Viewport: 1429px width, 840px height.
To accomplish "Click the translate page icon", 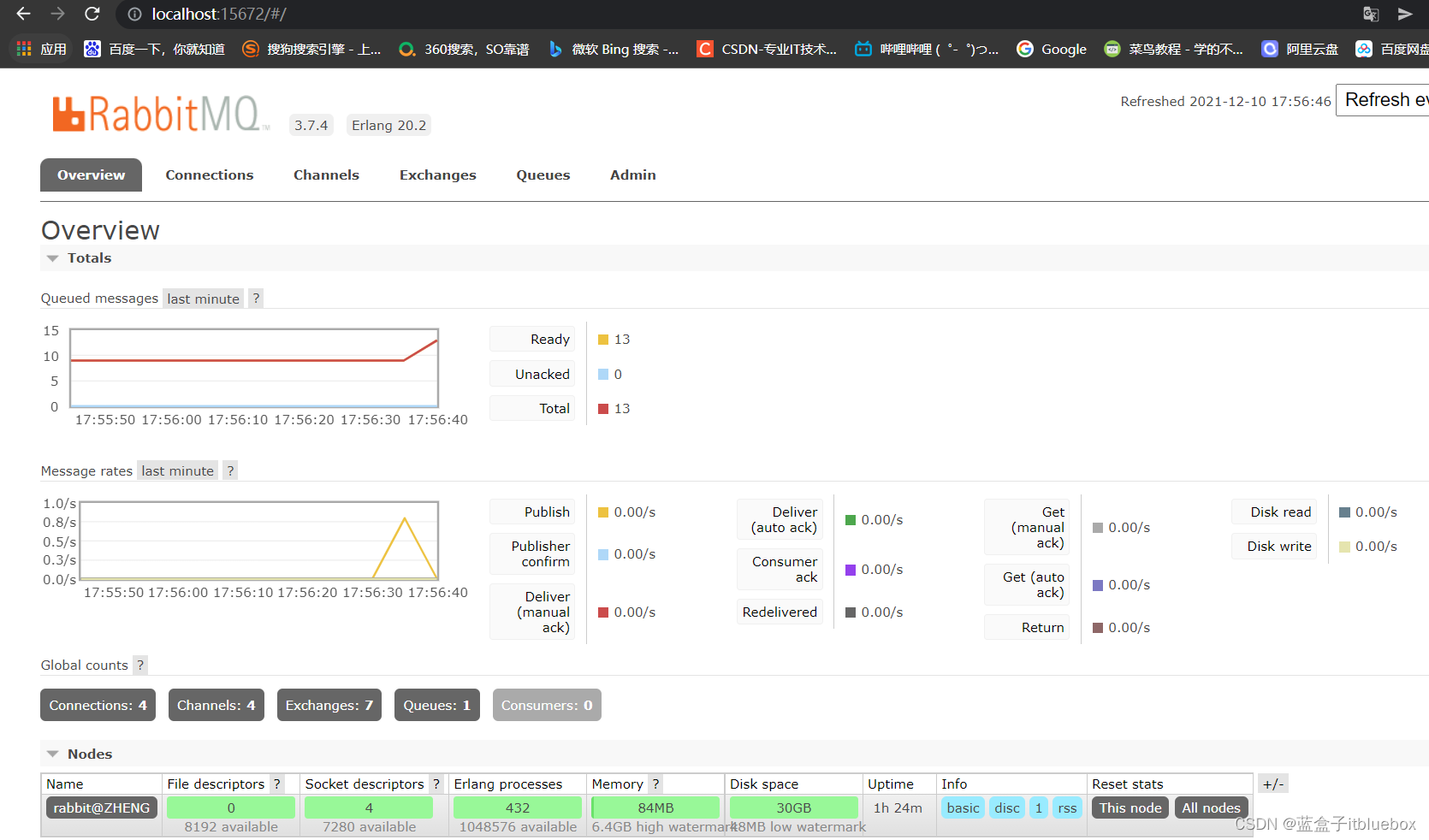I will [1371, 15].
